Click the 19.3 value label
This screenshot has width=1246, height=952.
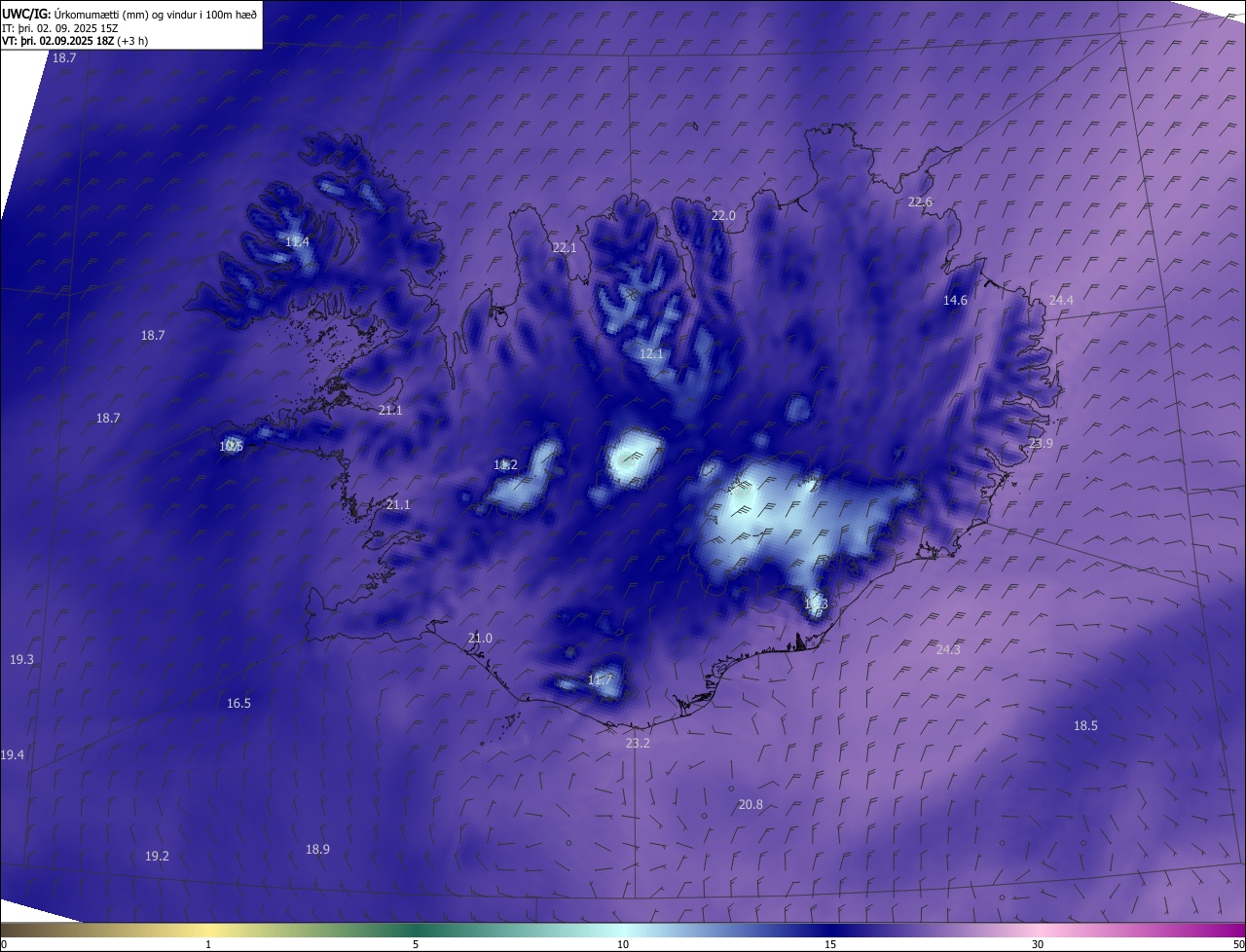point(21,659)
